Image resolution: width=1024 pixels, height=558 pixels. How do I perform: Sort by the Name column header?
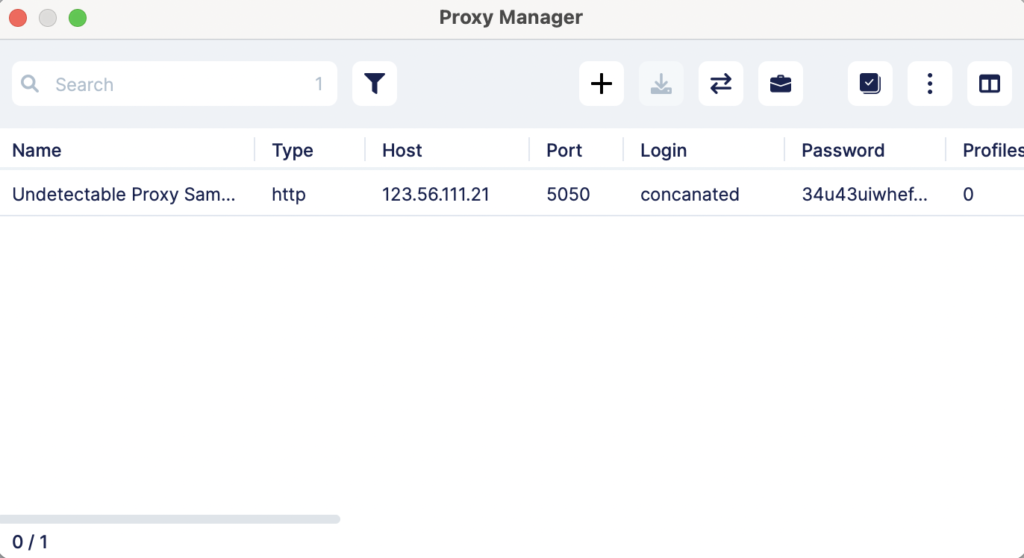pos(37,150)
